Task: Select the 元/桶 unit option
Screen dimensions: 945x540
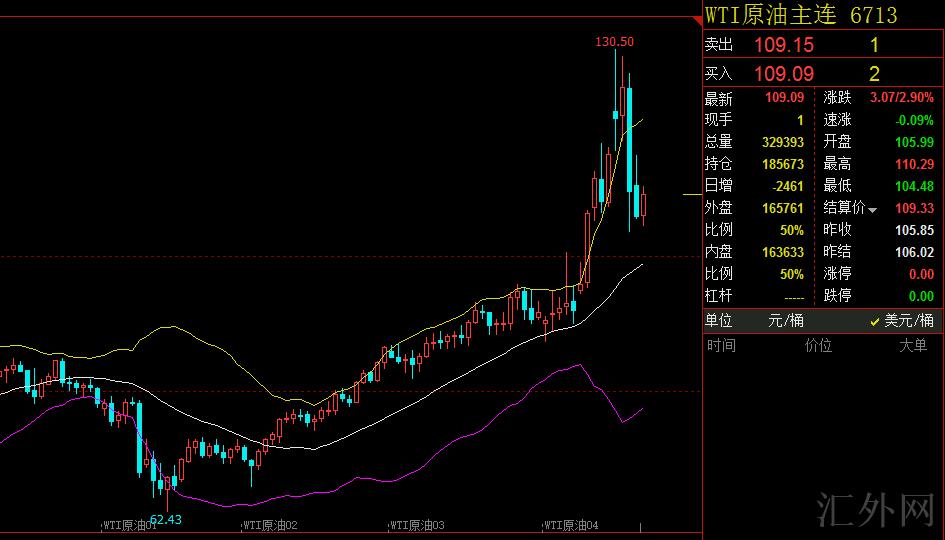Action: pos(786,321)
